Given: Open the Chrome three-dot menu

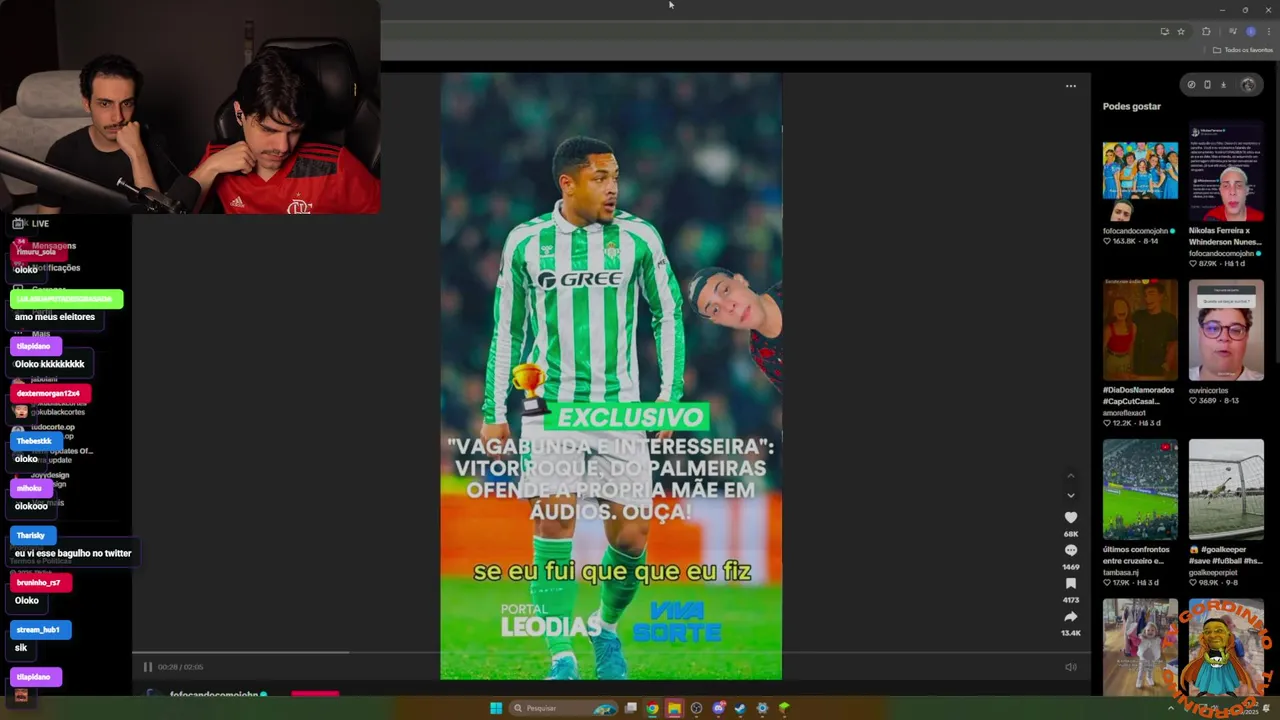Looking at the screenshot, I should point(1268,32).
